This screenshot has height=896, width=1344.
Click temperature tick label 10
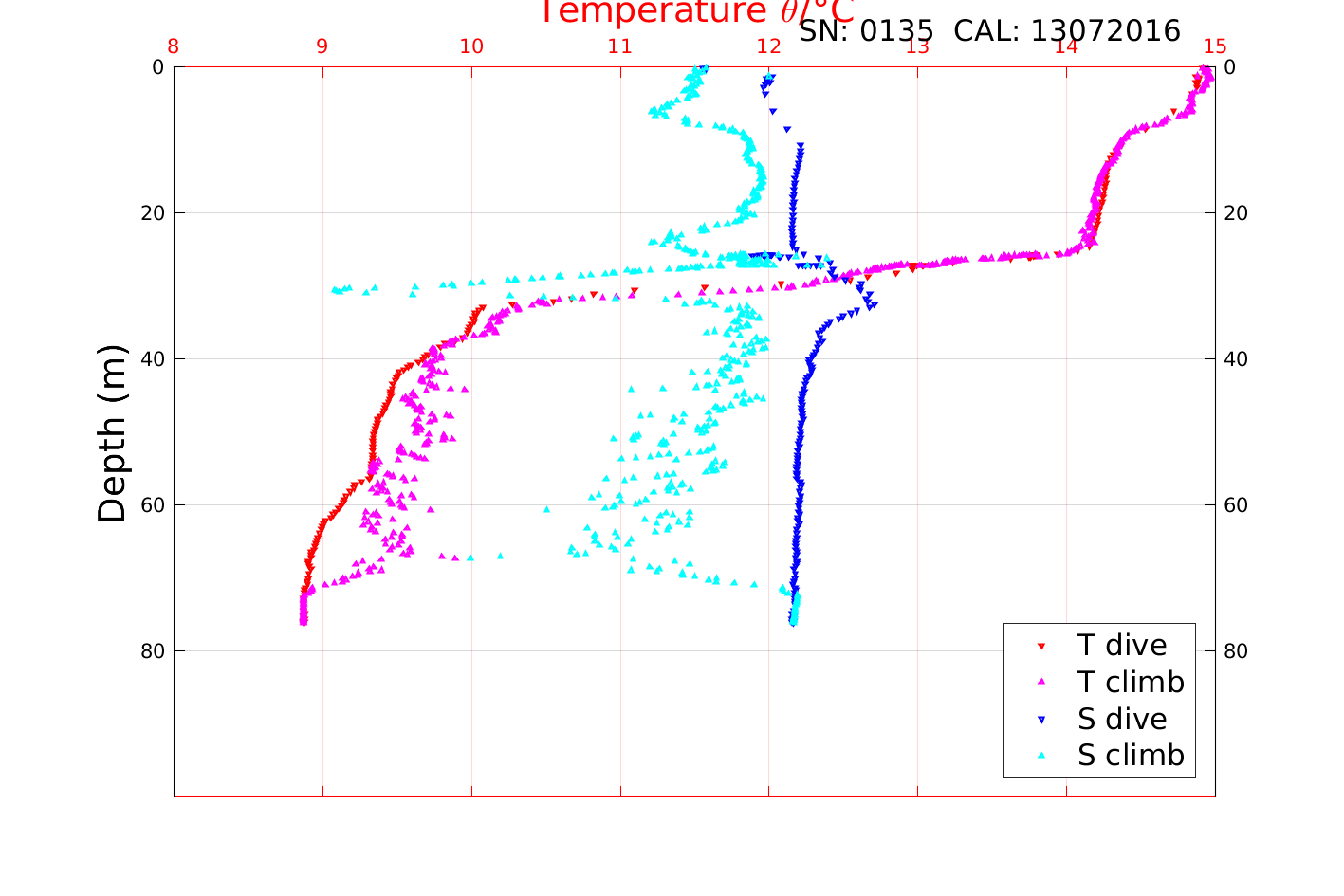coord(471,46)
